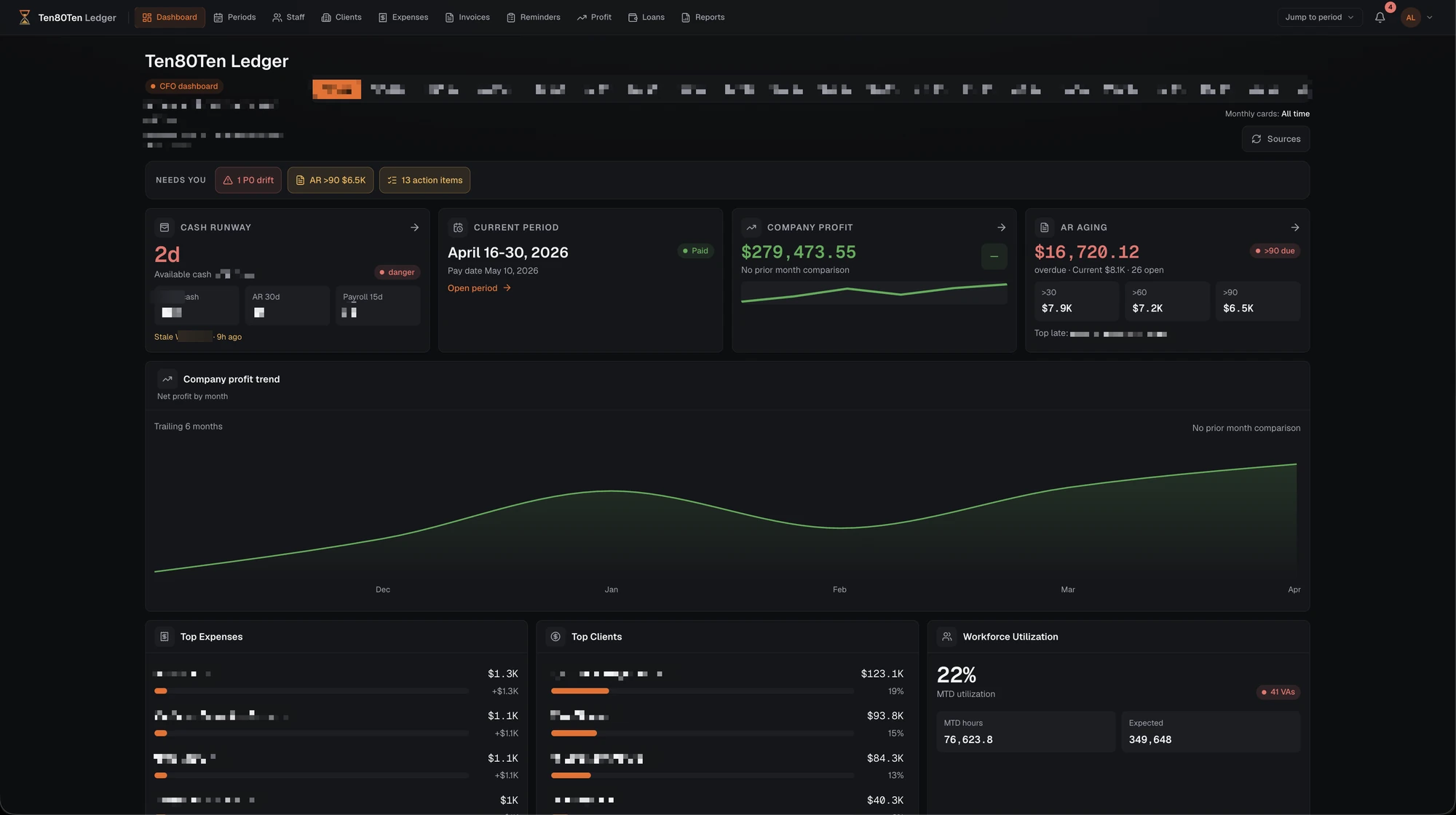Expand the Jump to period dropdown

[1320, 17]
